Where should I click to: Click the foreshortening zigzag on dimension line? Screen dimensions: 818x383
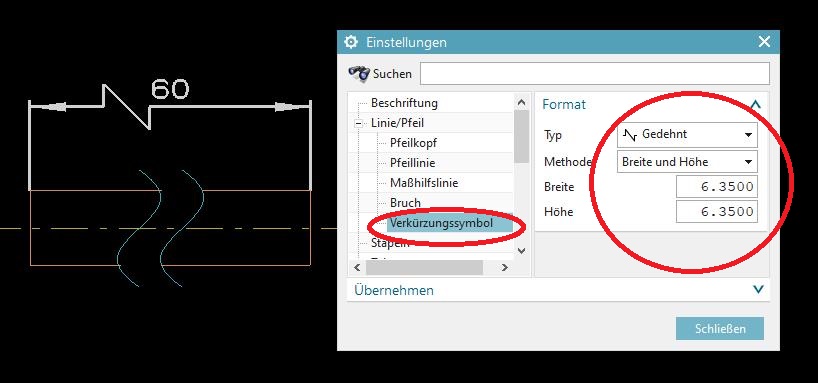tap(127, 106)
